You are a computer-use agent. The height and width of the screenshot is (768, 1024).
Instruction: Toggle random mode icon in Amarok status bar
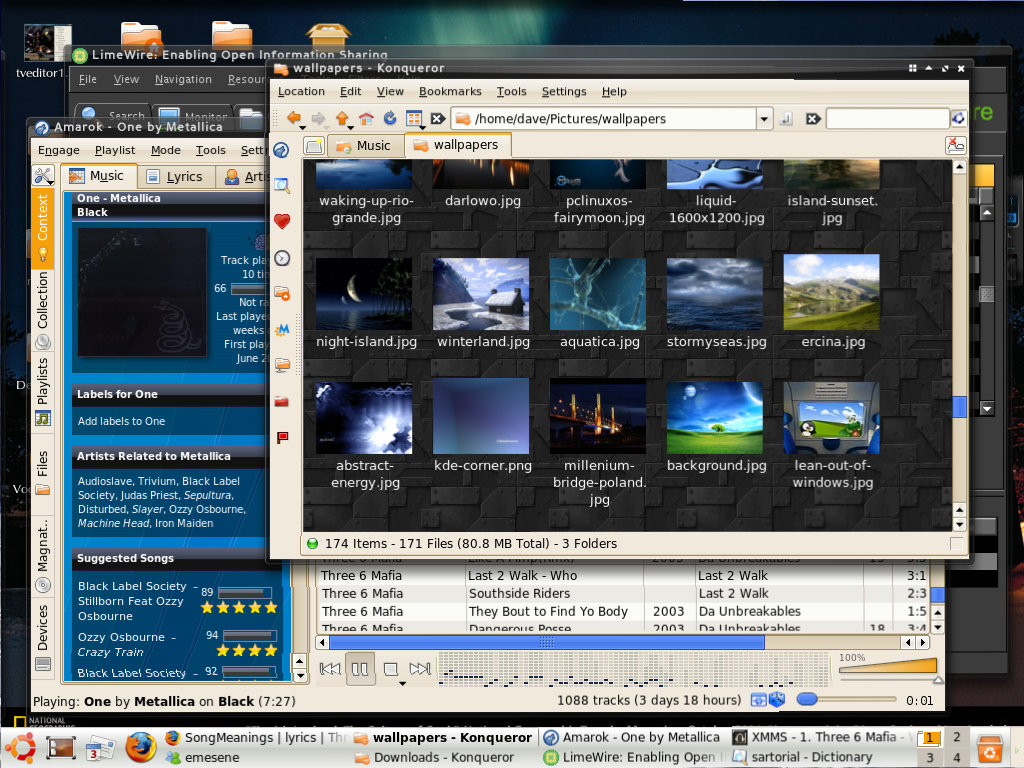[776, 700]
